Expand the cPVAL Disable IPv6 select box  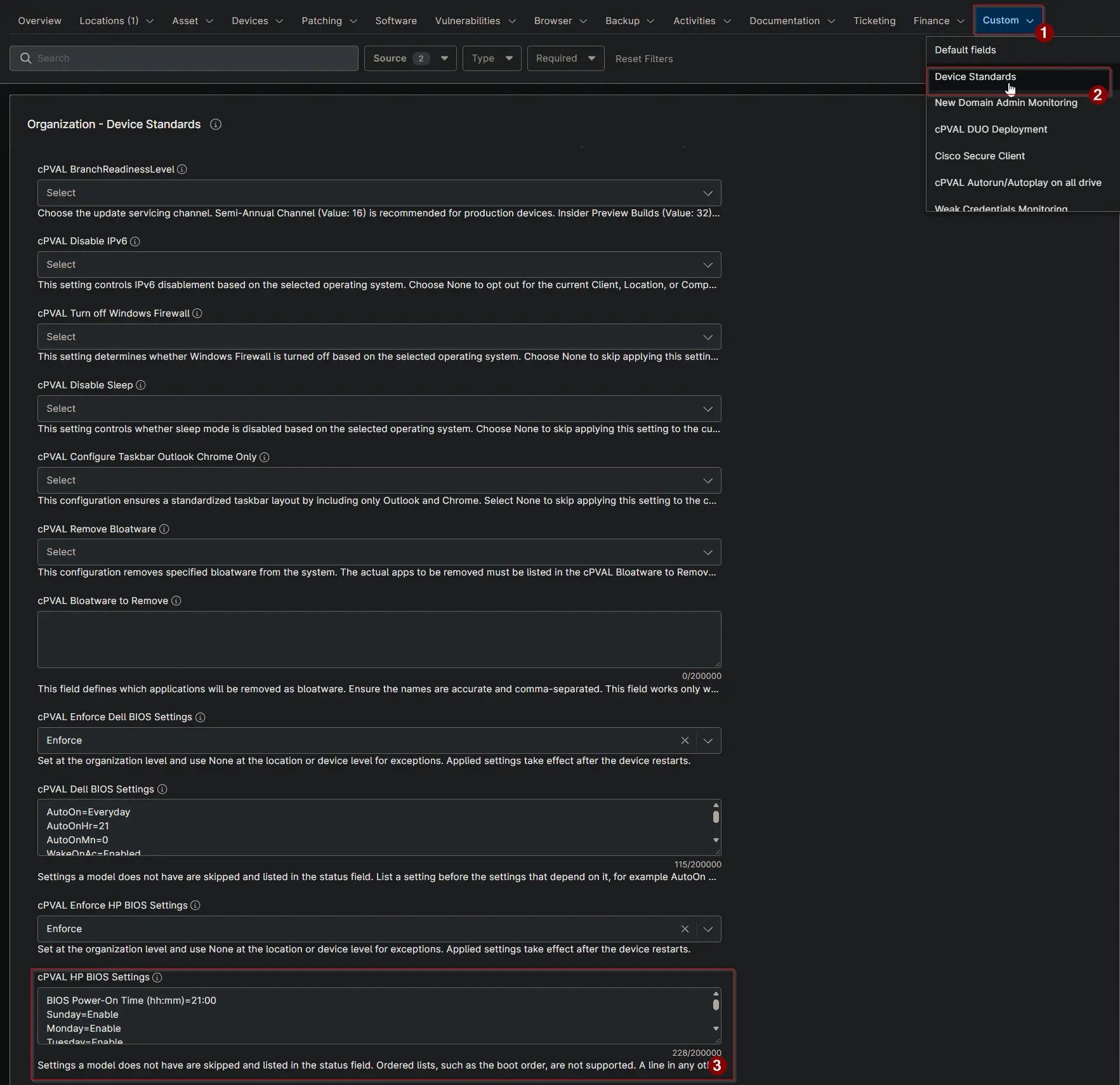[379, 265]
